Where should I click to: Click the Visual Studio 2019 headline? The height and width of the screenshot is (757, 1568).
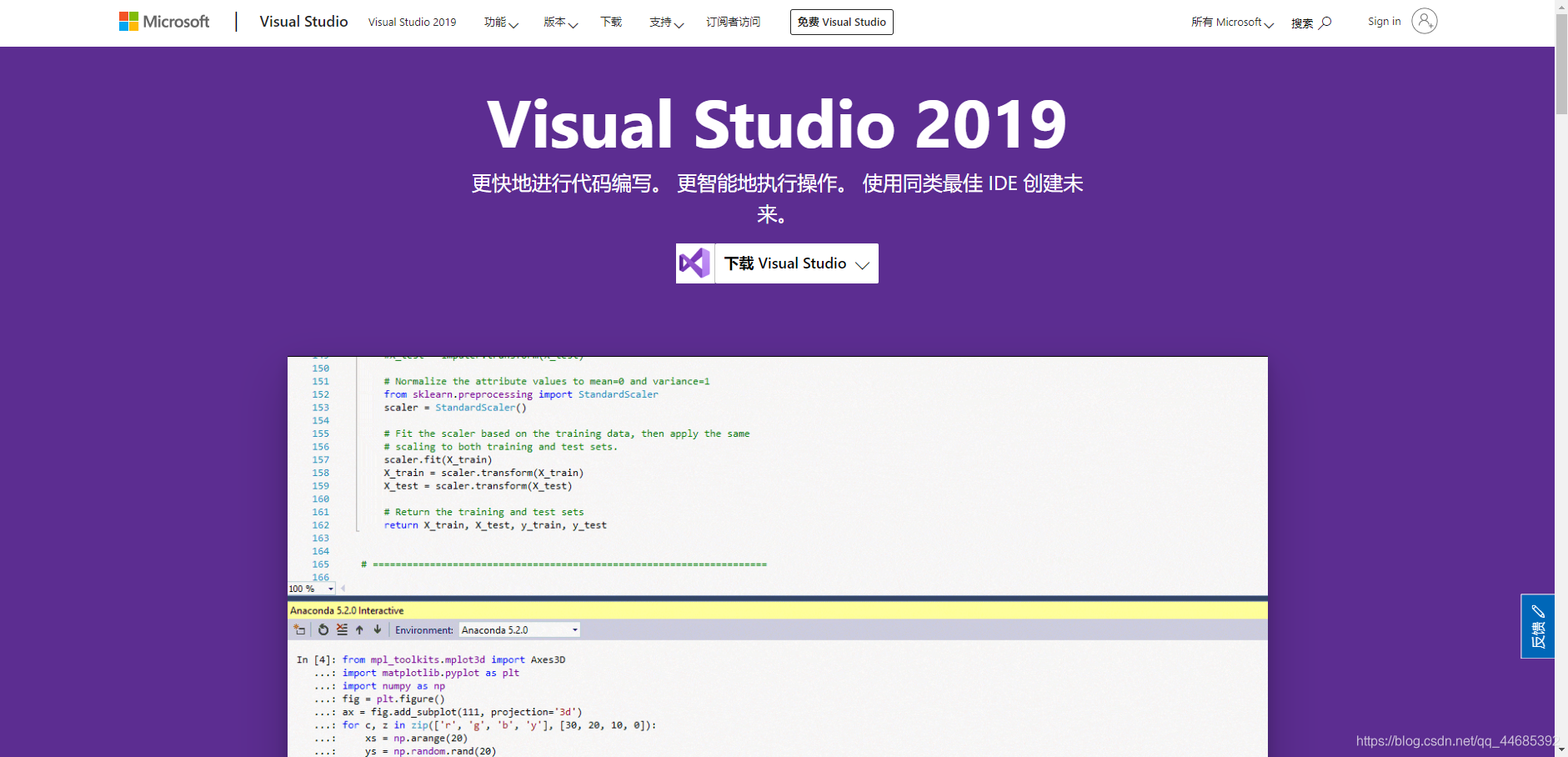777,124
